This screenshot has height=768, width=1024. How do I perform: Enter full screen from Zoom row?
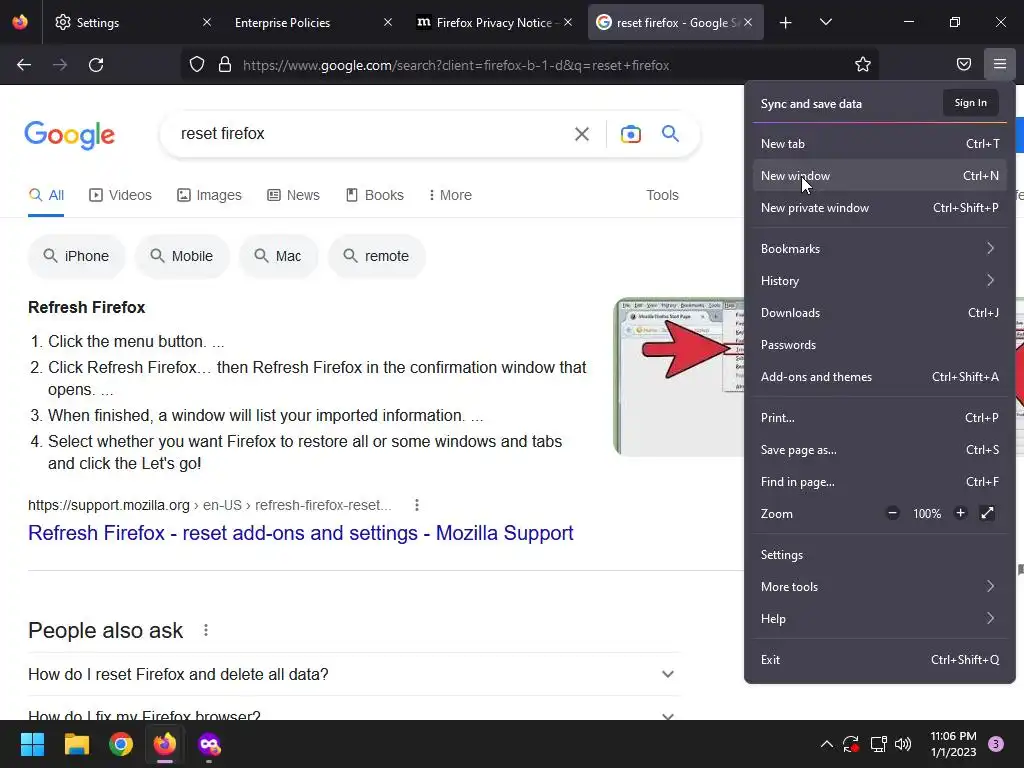coord(987,513)
